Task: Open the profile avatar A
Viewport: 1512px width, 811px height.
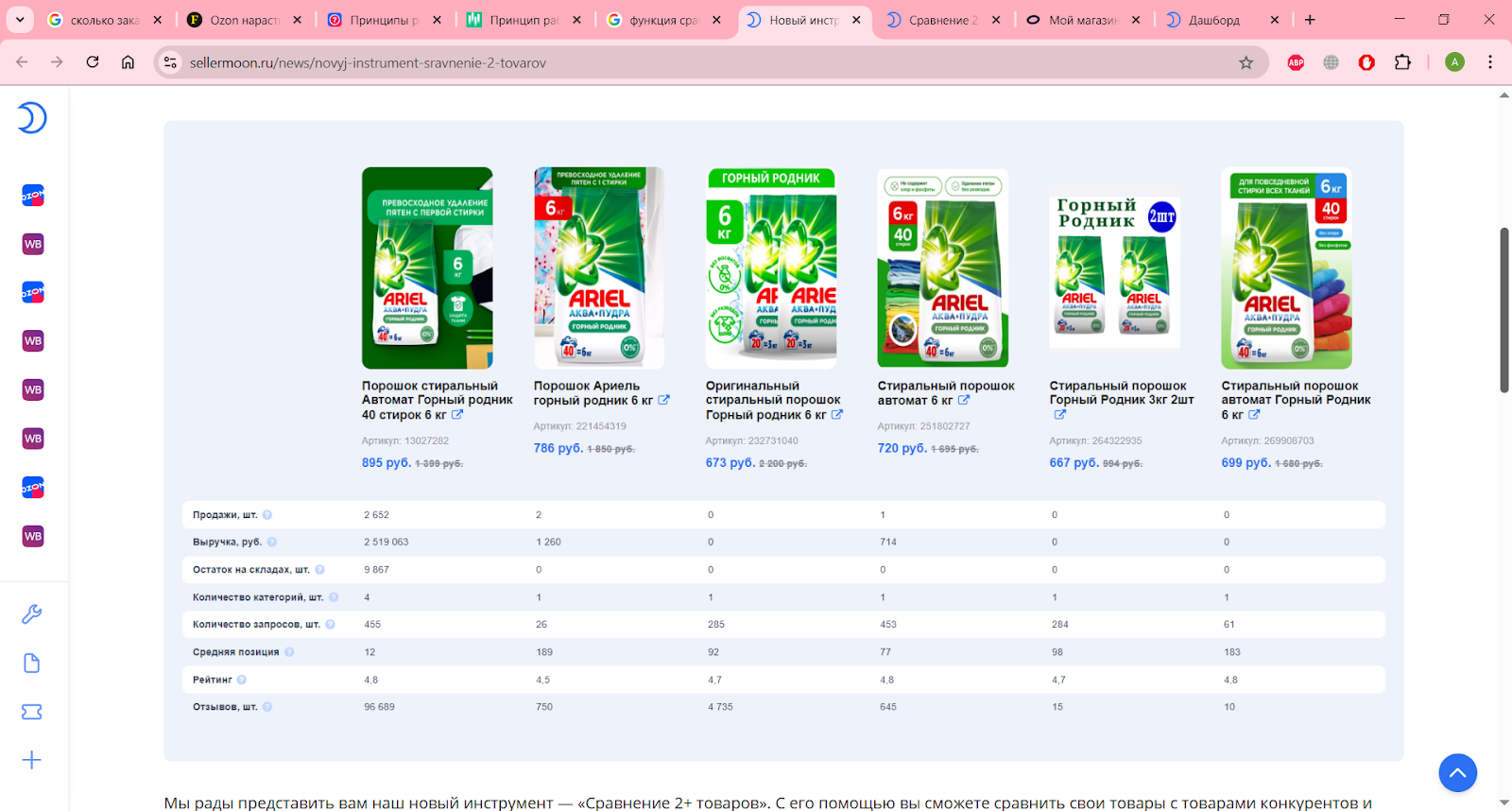Action: point(1454,62)
